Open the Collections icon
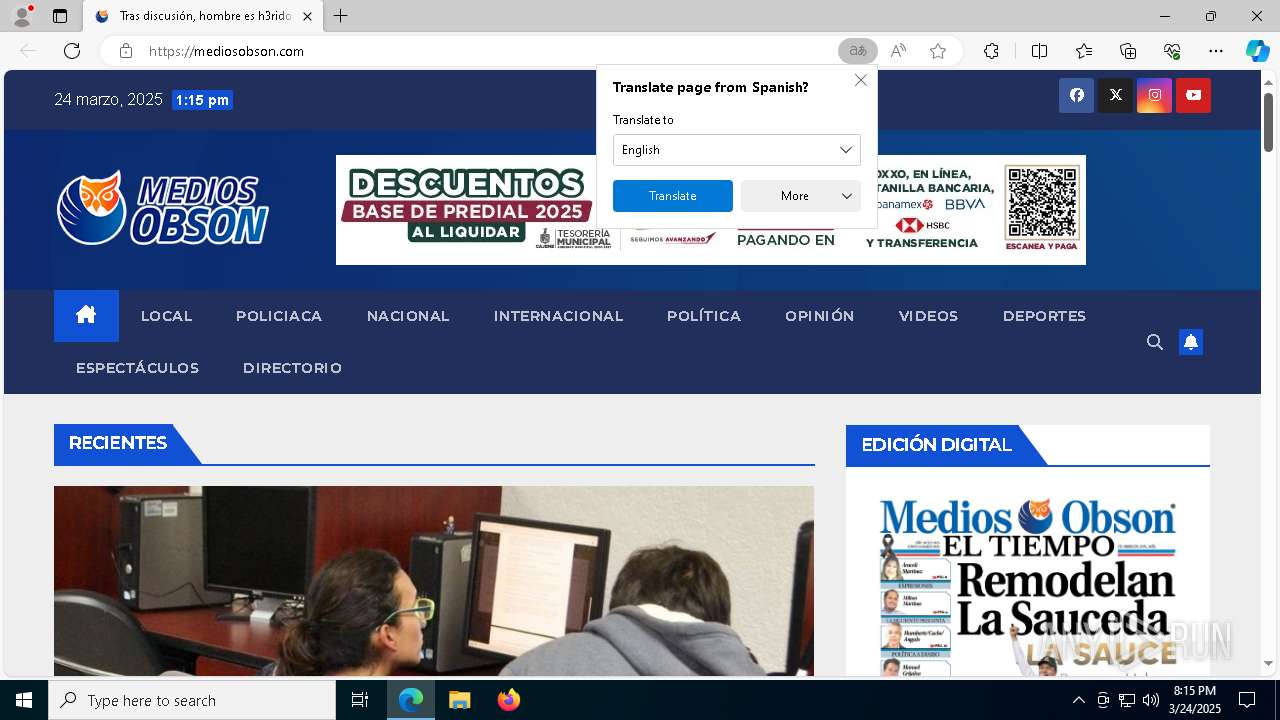Screen dimensions: 1280x720 [x=1128, y=51]
